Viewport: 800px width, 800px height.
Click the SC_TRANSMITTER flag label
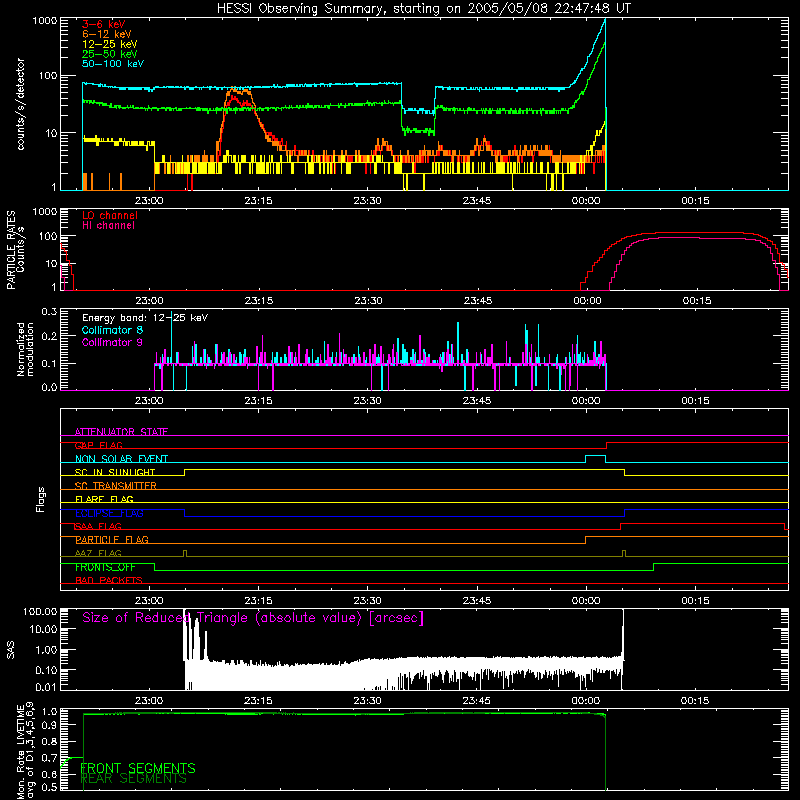coord(115,486)
